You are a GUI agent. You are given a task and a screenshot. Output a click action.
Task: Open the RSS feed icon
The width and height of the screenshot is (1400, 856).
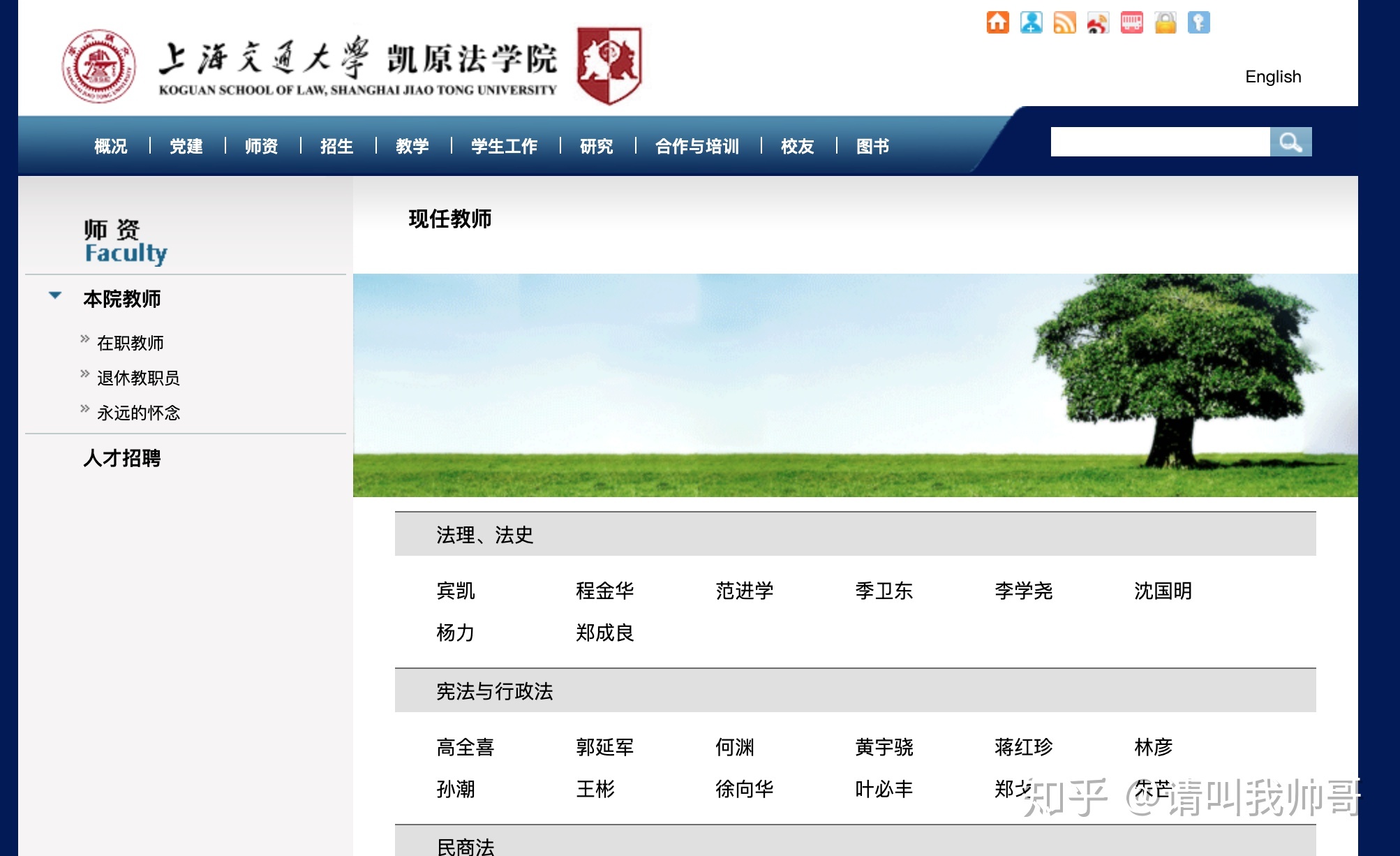1064,22
